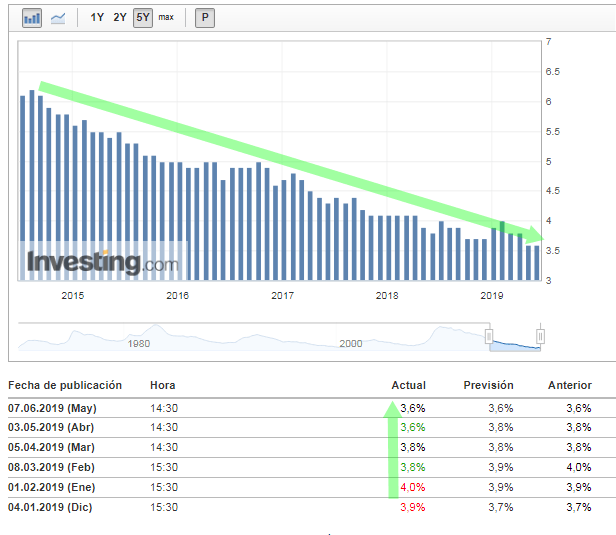Show the max time range

[x=166, y=18]
